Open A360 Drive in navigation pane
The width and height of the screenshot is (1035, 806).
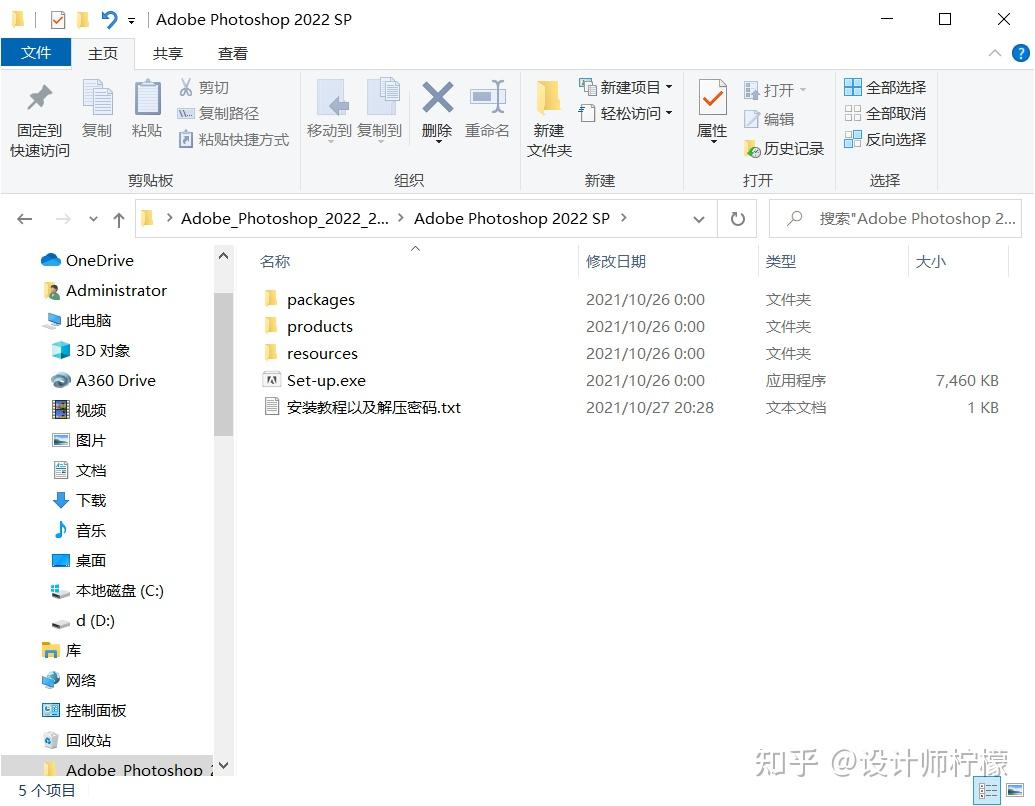tap(115, 381)
